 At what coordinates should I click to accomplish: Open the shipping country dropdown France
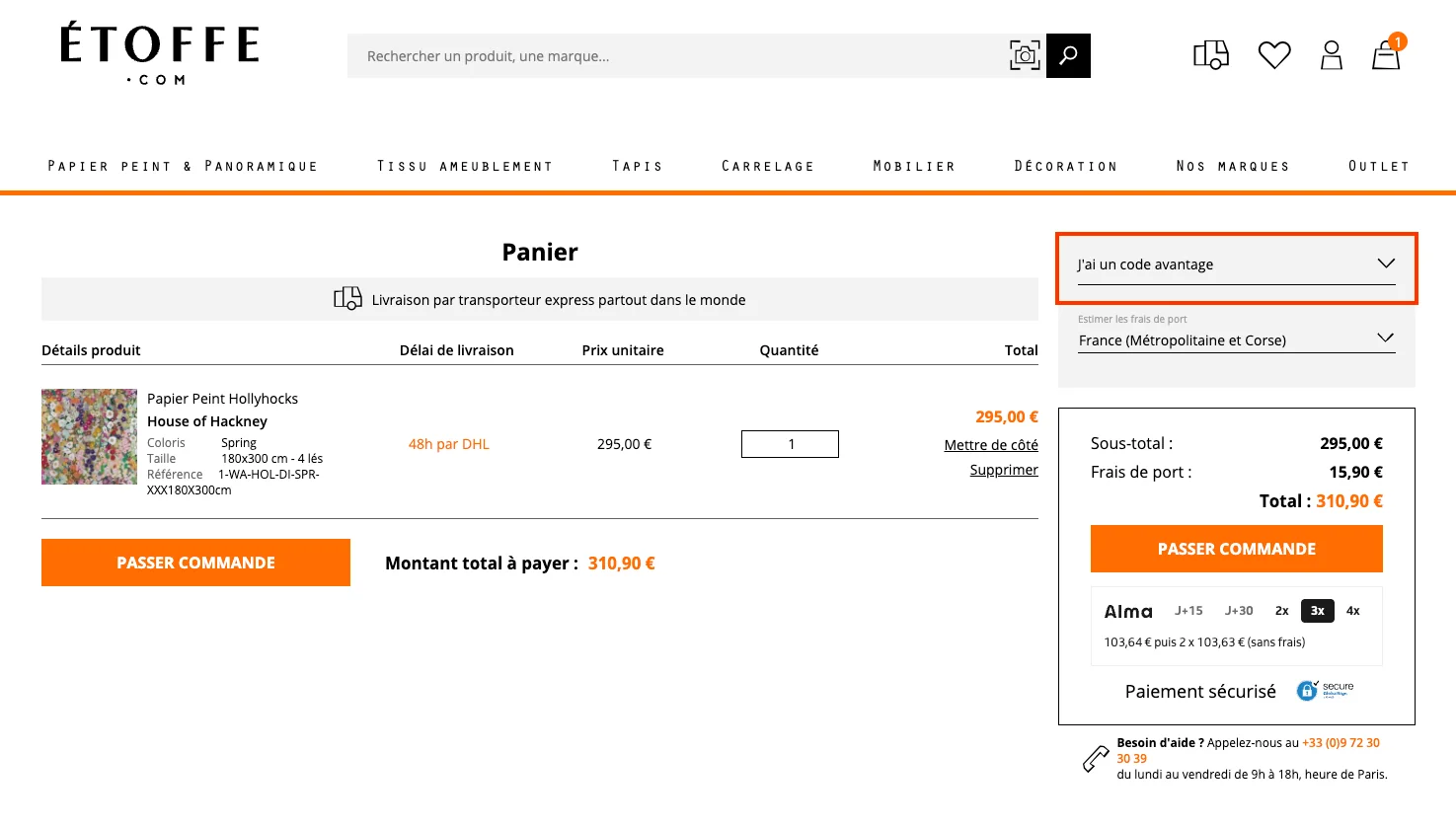(x=1236, y=339)
